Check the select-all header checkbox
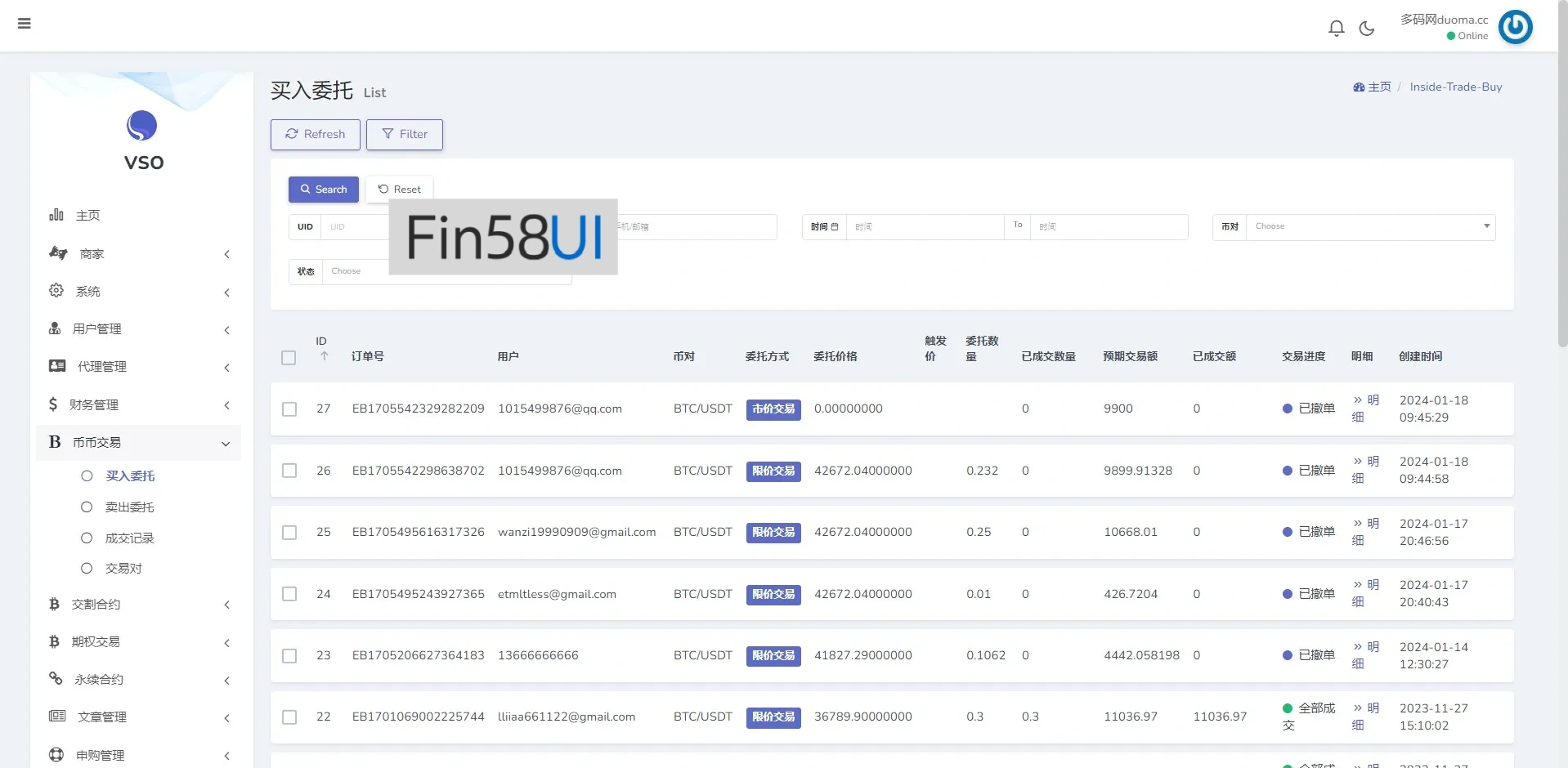Image resolution: width=1568 pixels, height=768 pixels. 289,358
